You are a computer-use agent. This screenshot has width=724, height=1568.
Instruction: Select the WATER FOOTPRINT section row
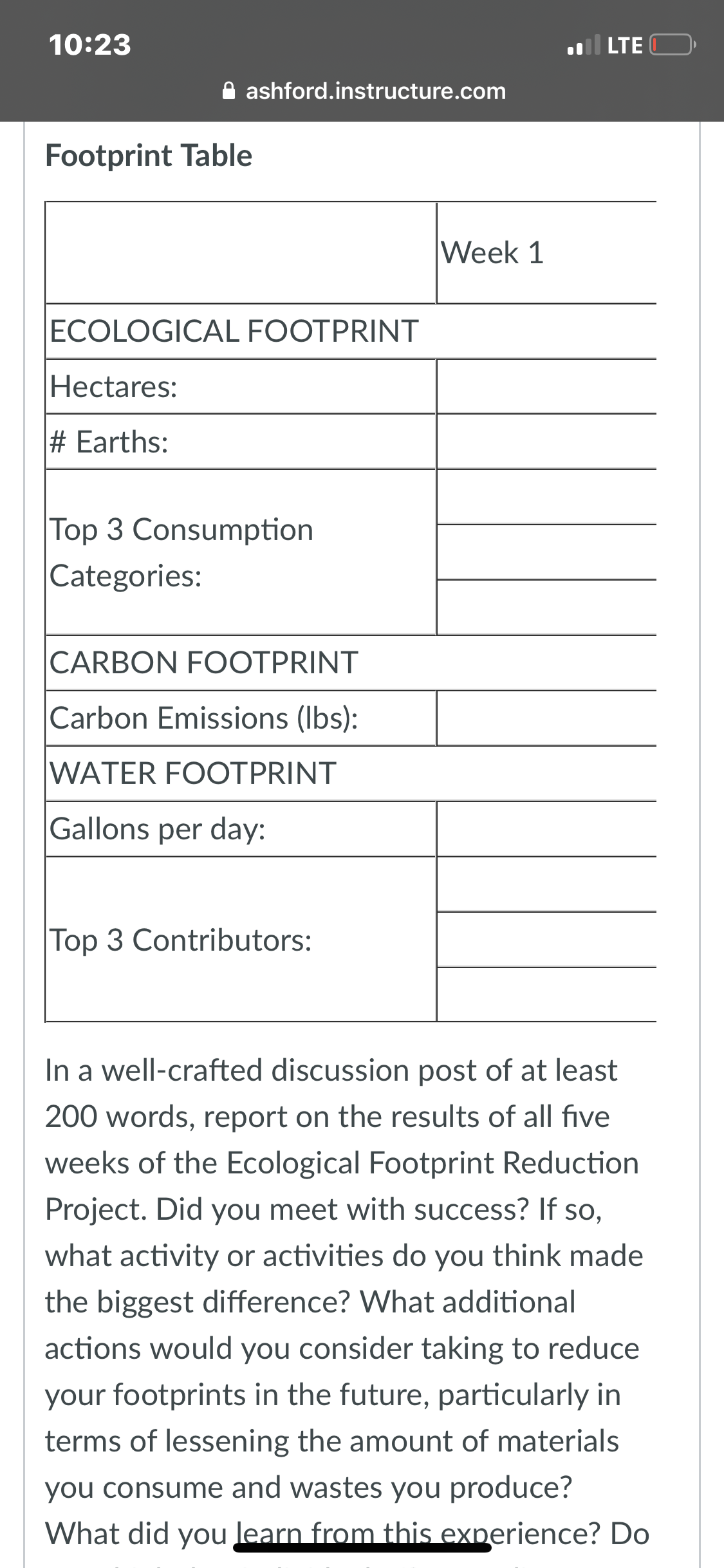(x=351, y=773)
